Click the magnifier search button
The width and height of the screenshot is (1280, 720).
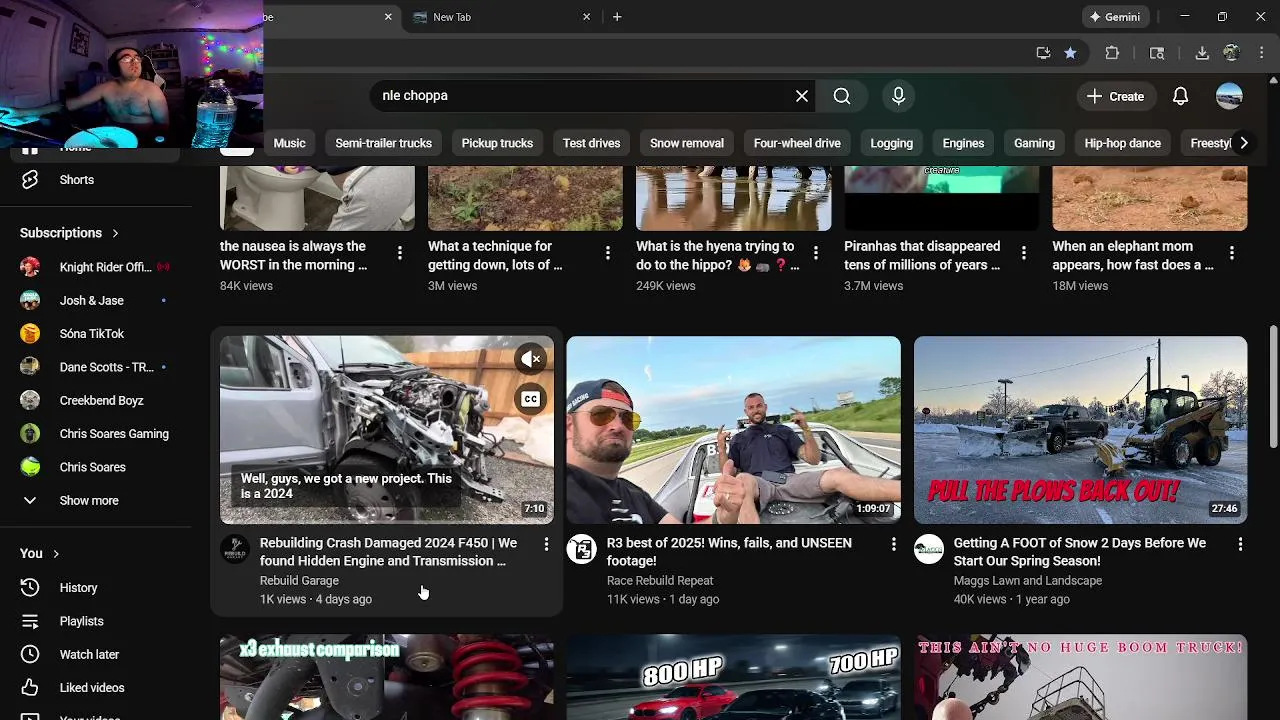[842, 96]
